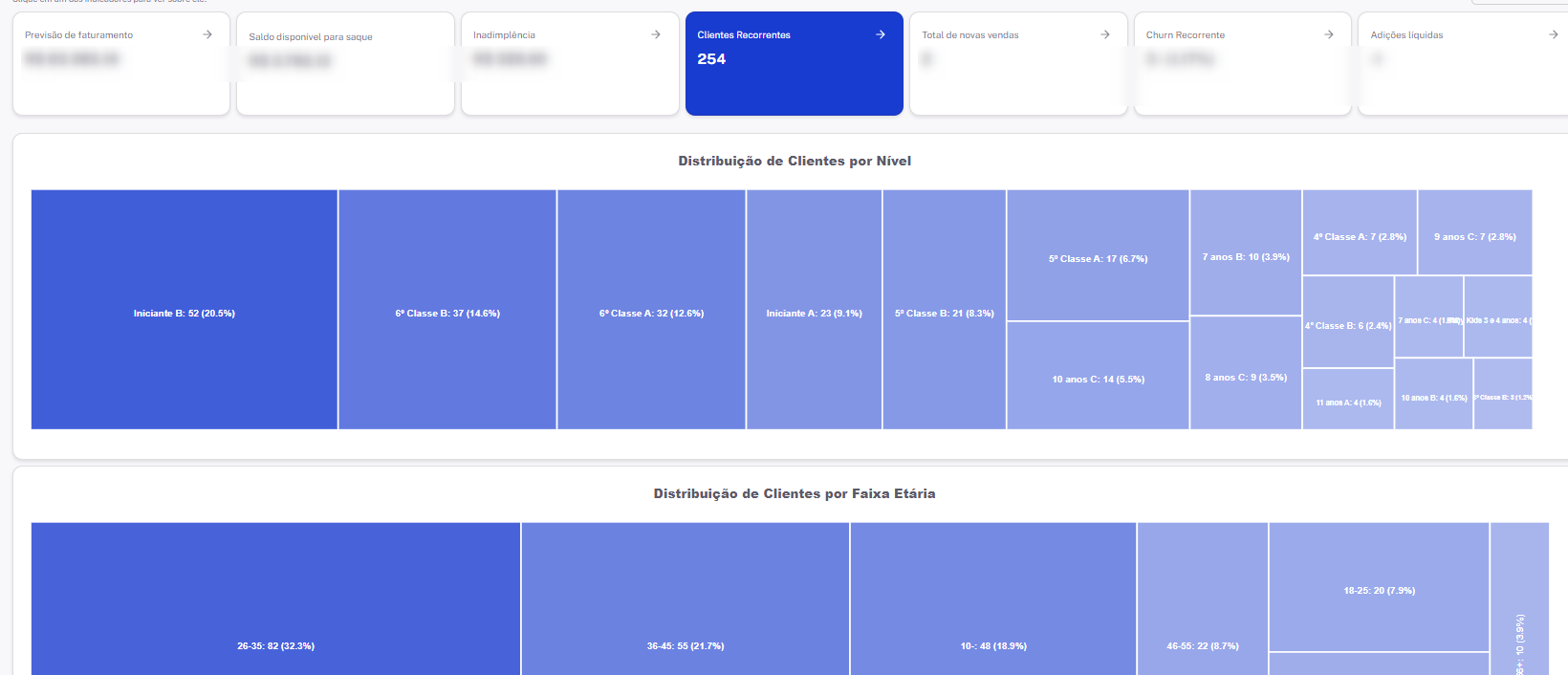Viewport: 1568px width, 675px height.
Task: Click arrow icon on Clientes Recorrentes card
Action: point(881,34)
